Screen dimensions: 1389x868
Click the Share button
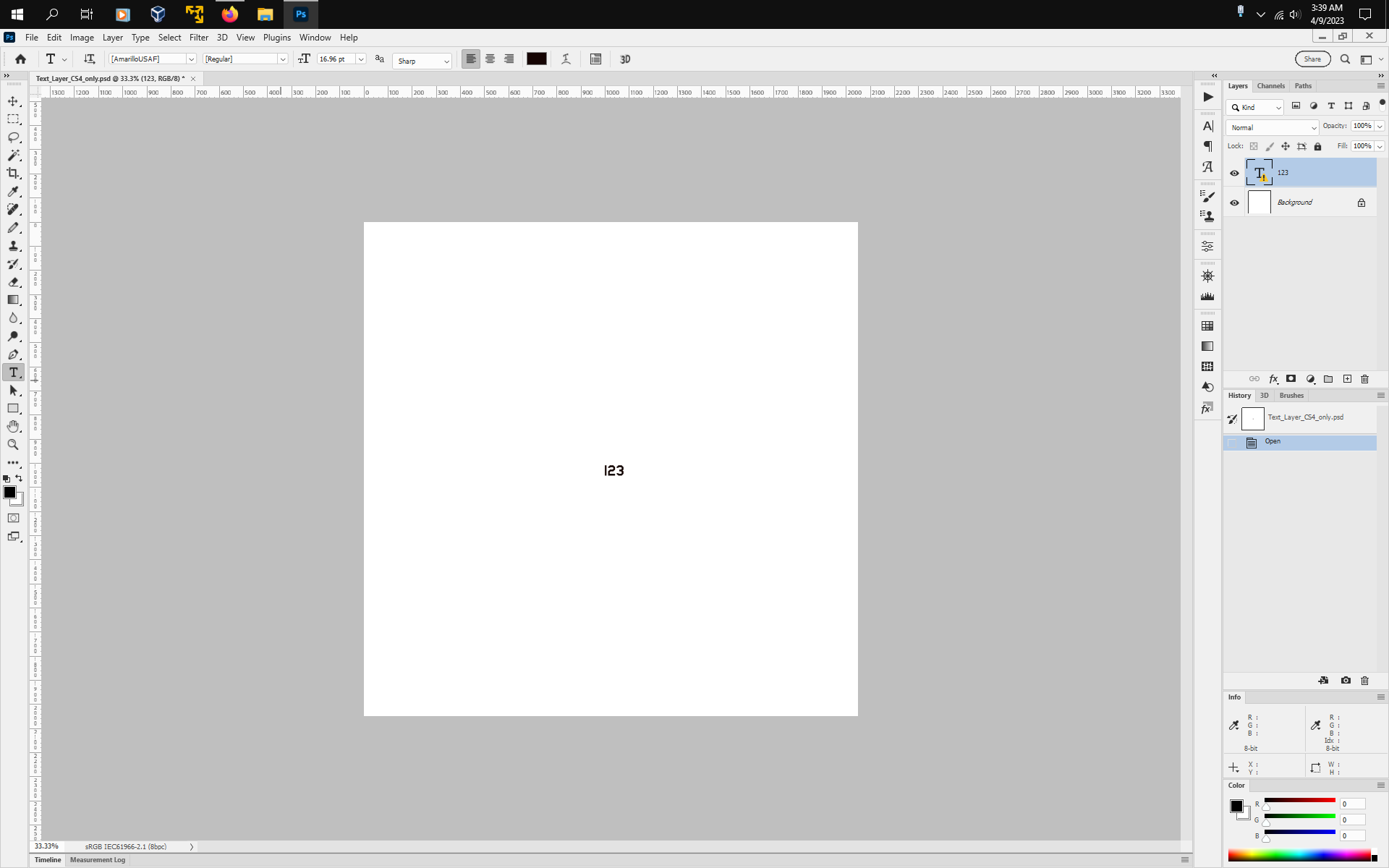pyautogui.click(x=1312, y=59)
